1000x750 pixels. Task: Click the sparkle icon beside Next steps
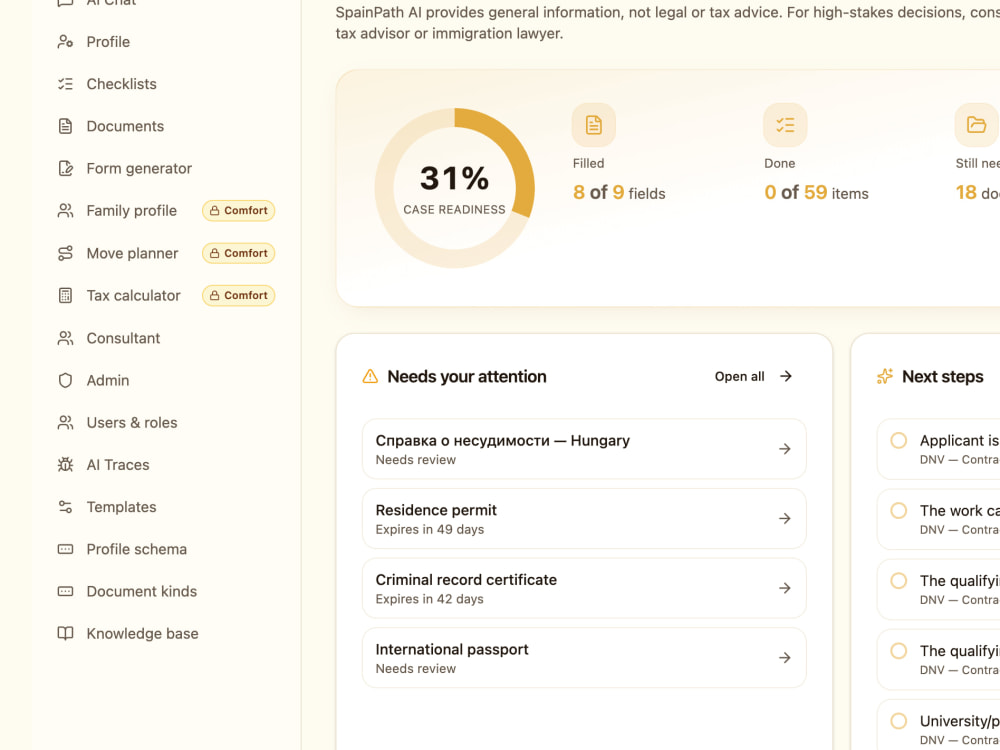tap(885, 376)
